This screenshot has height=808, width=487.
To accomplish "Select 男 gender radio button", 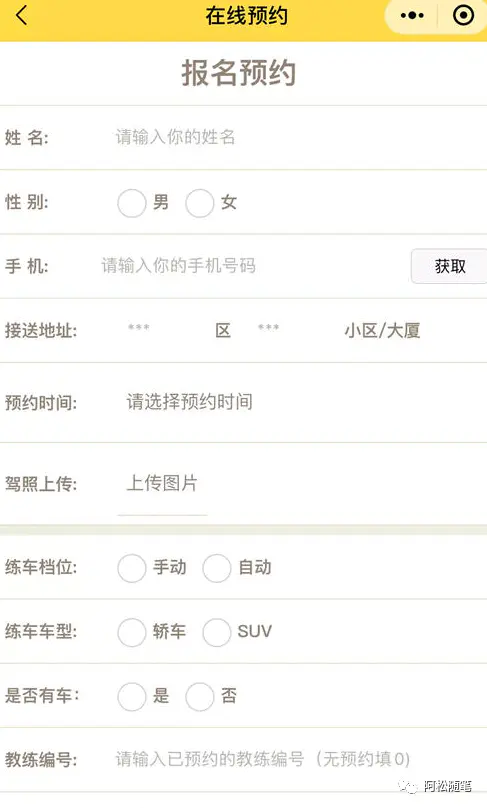I will click(x=131, y=203).
